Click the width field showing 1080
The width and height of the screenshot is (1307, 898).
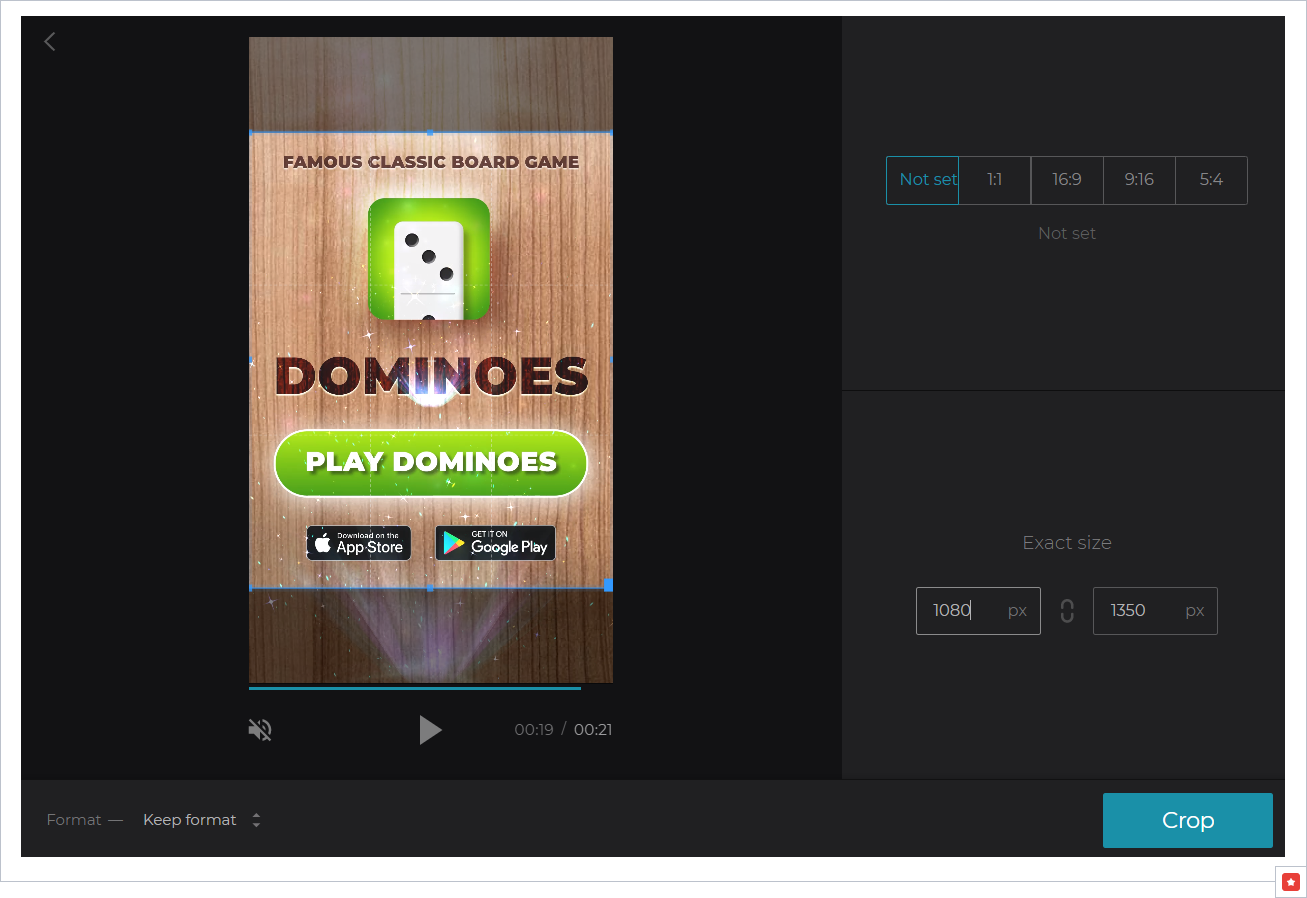pyautogui.click(x=960, y=611)
